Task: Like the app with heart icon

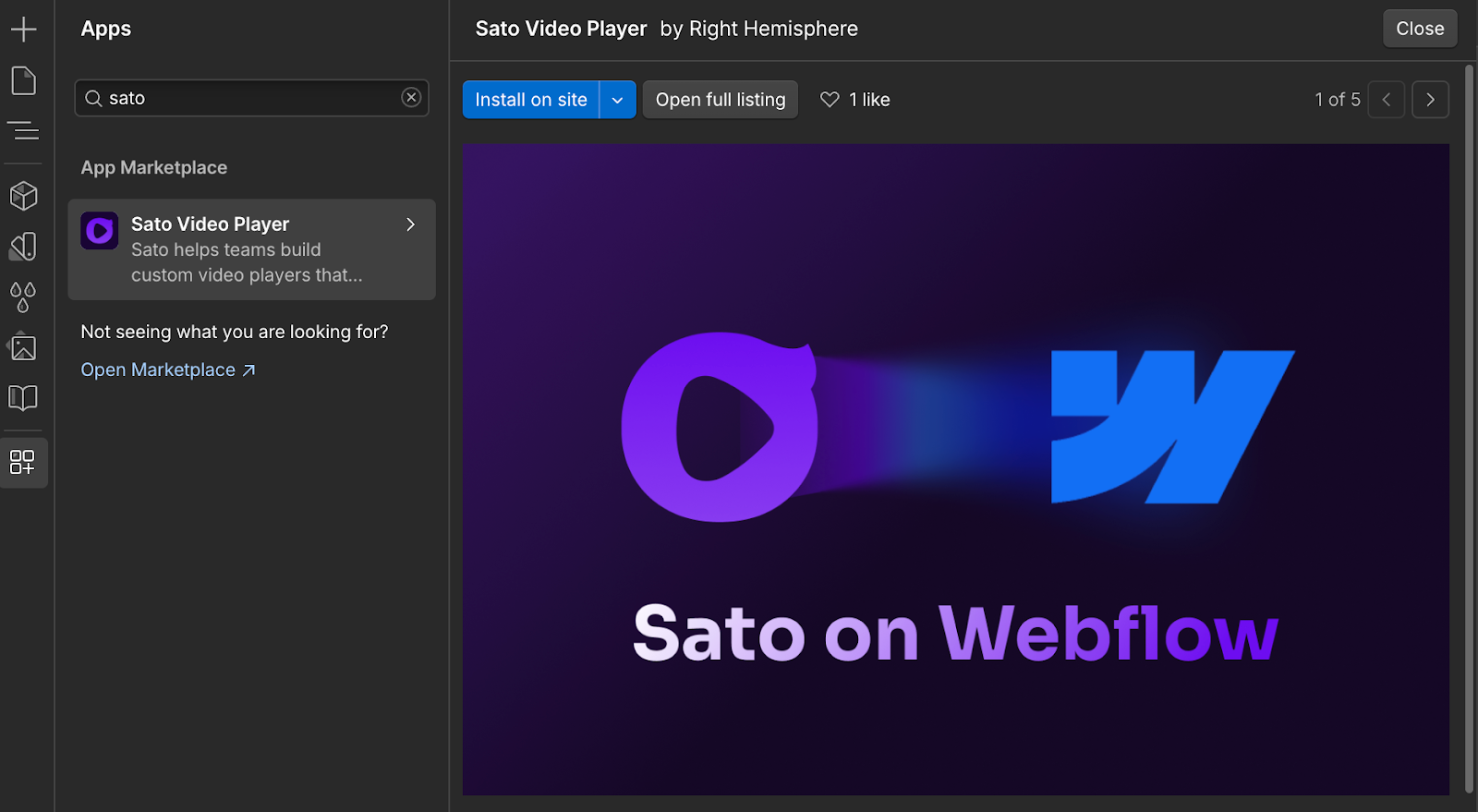Action: coord(830,100)
